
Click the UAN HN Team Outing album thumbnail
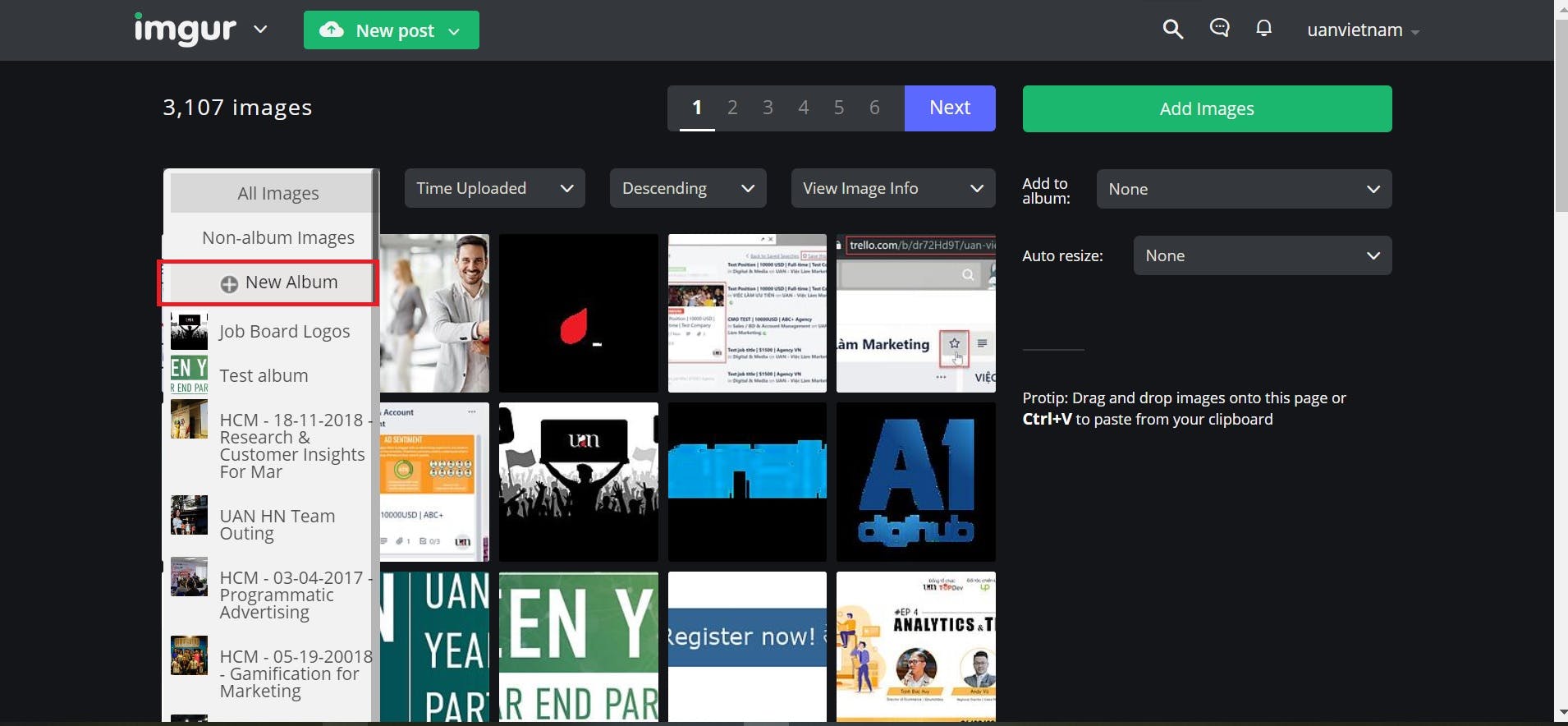coord(189,516)
